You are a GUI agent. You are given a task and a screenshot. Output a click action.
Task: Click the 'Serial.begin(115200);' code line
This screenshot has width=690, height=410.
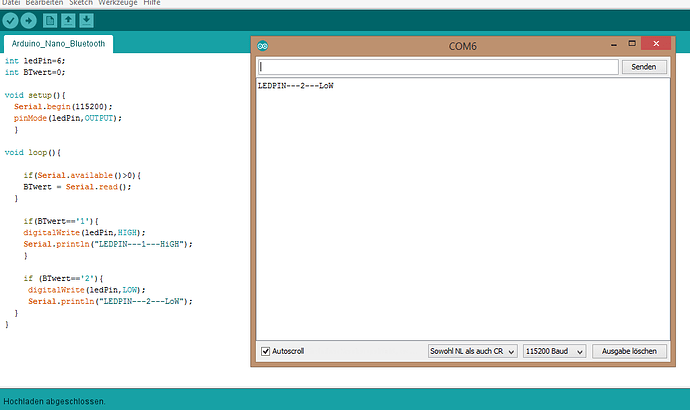click(x=63, y=106)
